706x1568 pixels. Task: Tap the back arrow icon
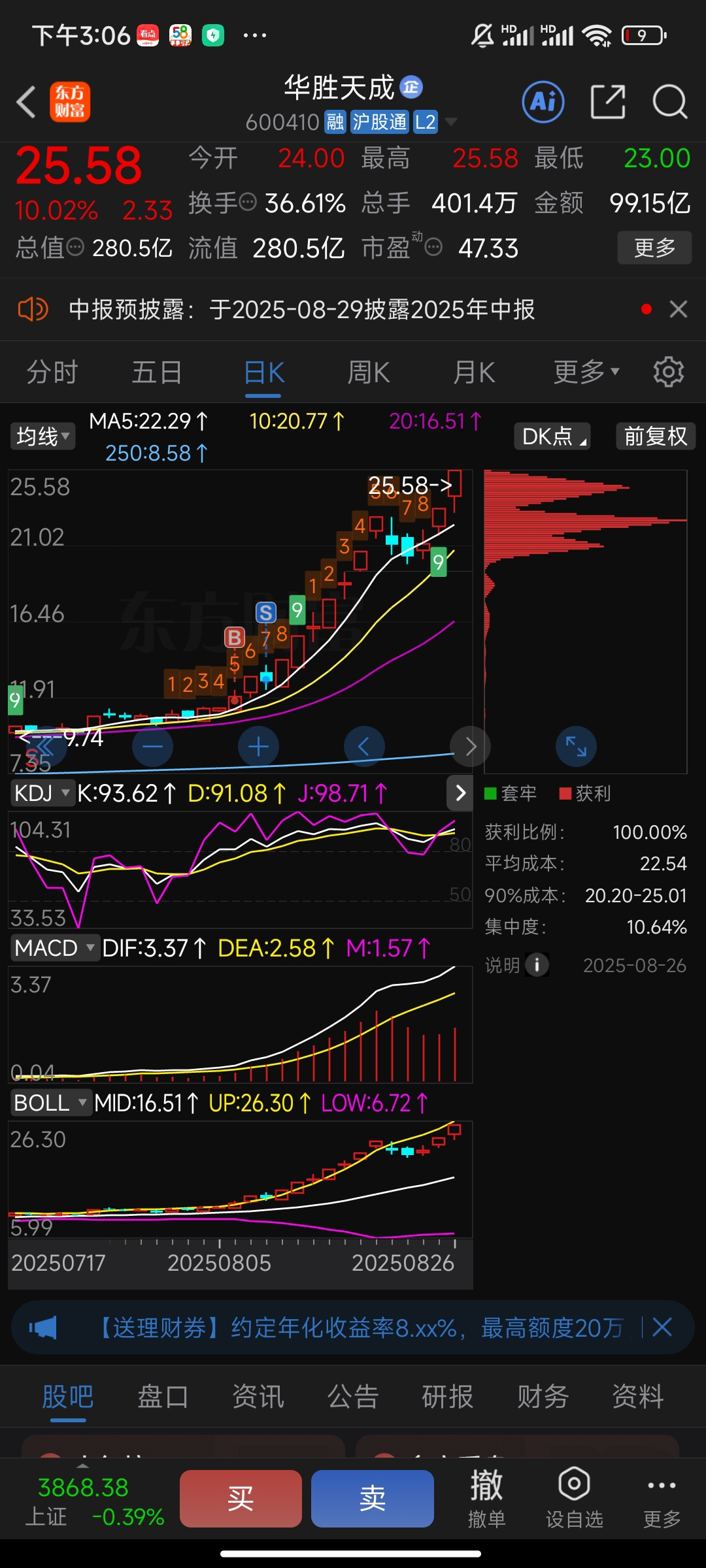click(26, 103)
